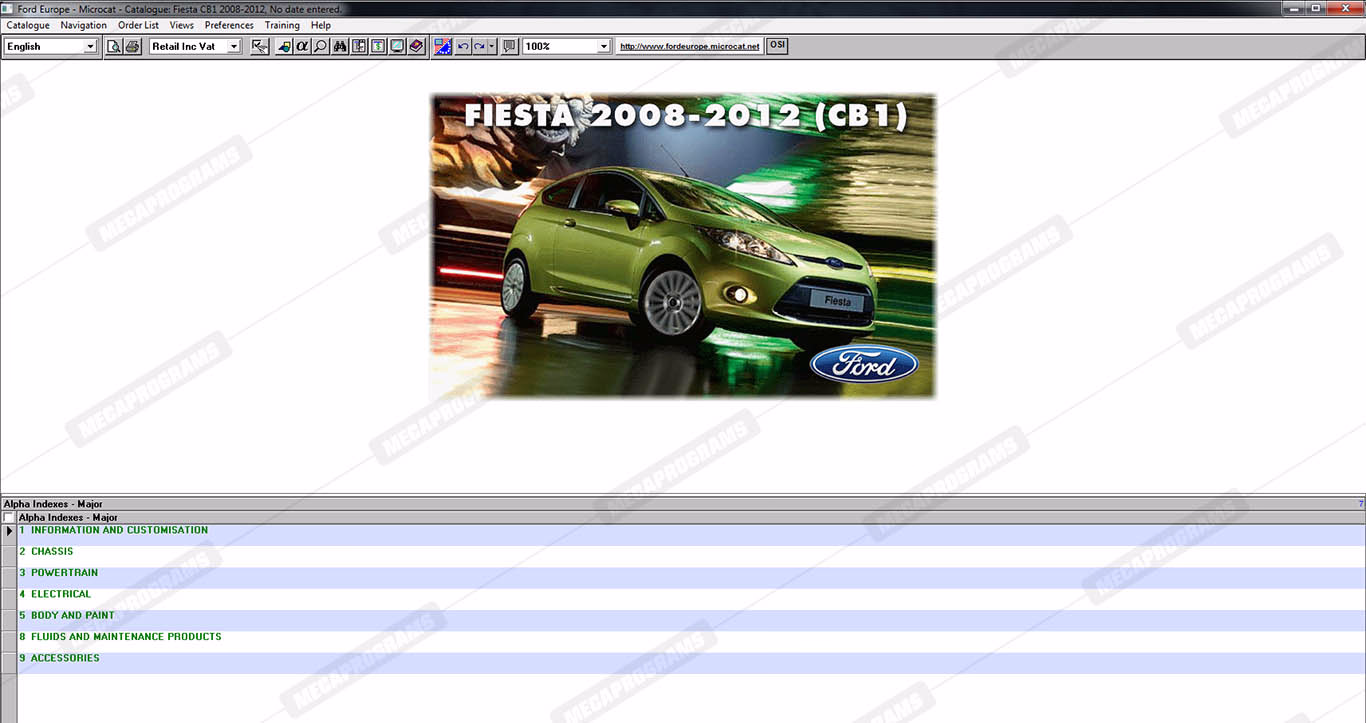Click the alpha symbol index icon
The image size is (1366, 723).
[302, 46]
